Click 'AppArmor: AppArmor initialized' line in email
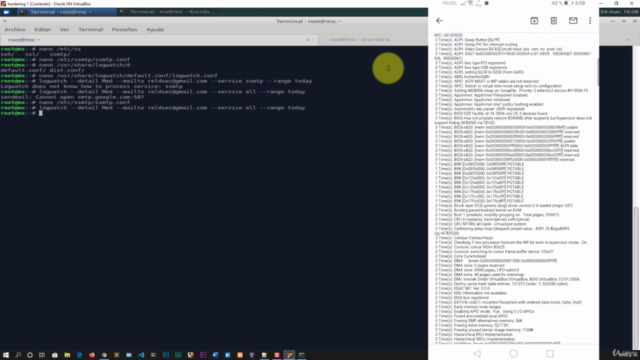This screenshot has width=640, height=360. tap(472, 100)
